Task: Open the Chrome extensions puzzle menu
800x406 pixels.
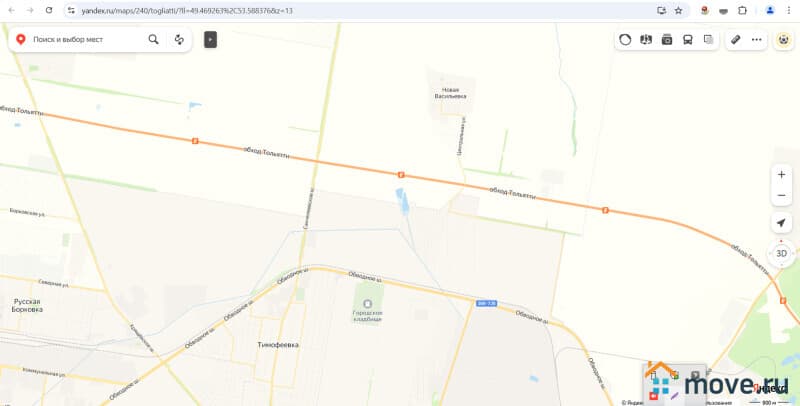Action: pos(742,10)
